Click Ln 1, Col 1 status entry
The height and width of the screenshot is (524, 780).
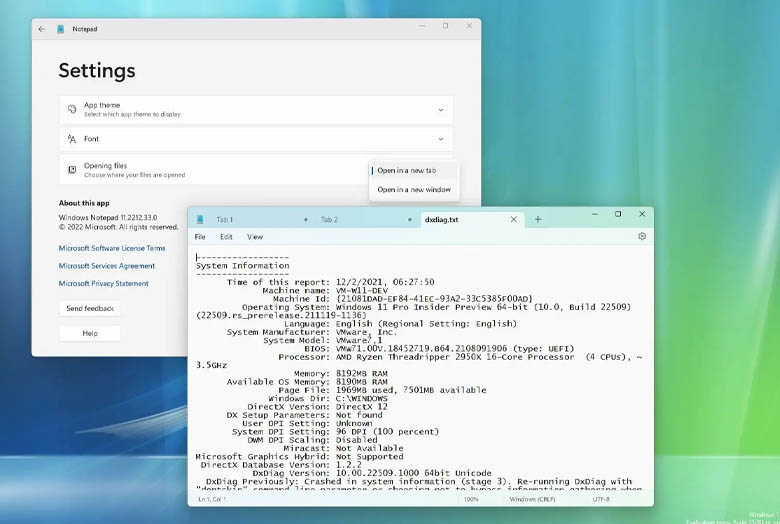pyautogui.click(x=212, y=499)
